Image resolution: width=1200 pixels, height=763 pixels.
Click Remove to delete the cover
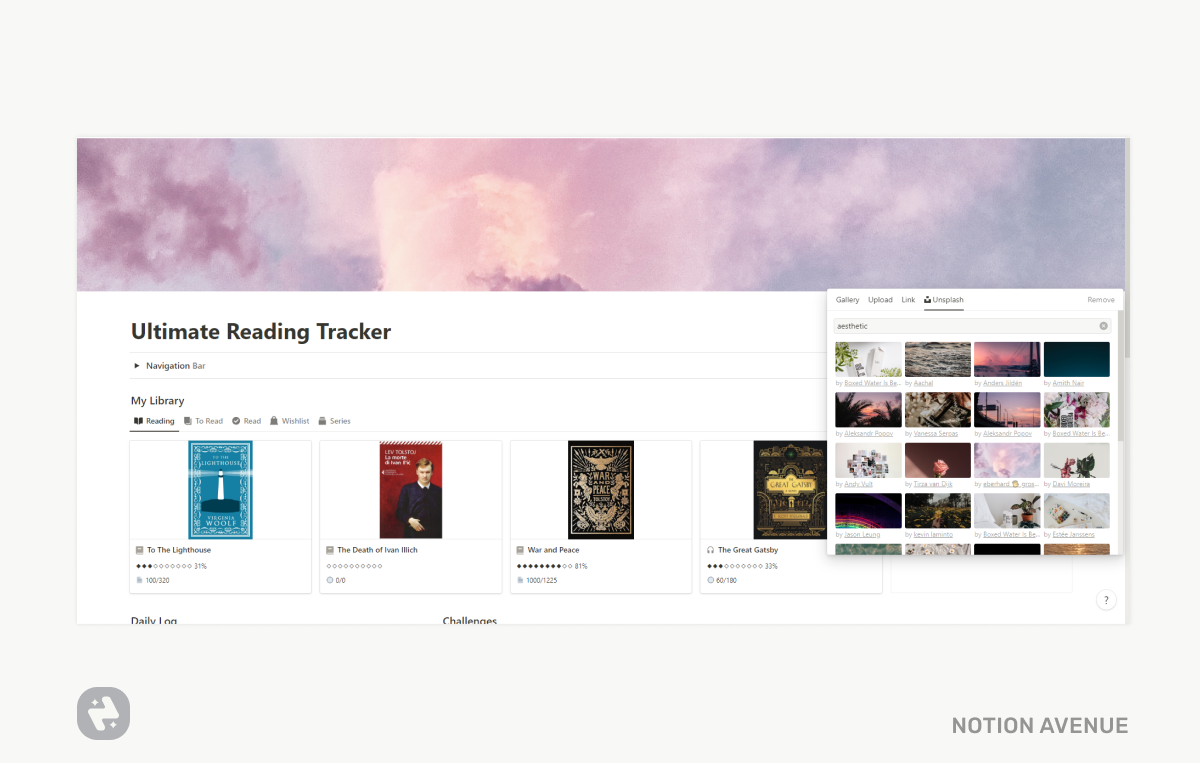click(x=1101, y=300)
